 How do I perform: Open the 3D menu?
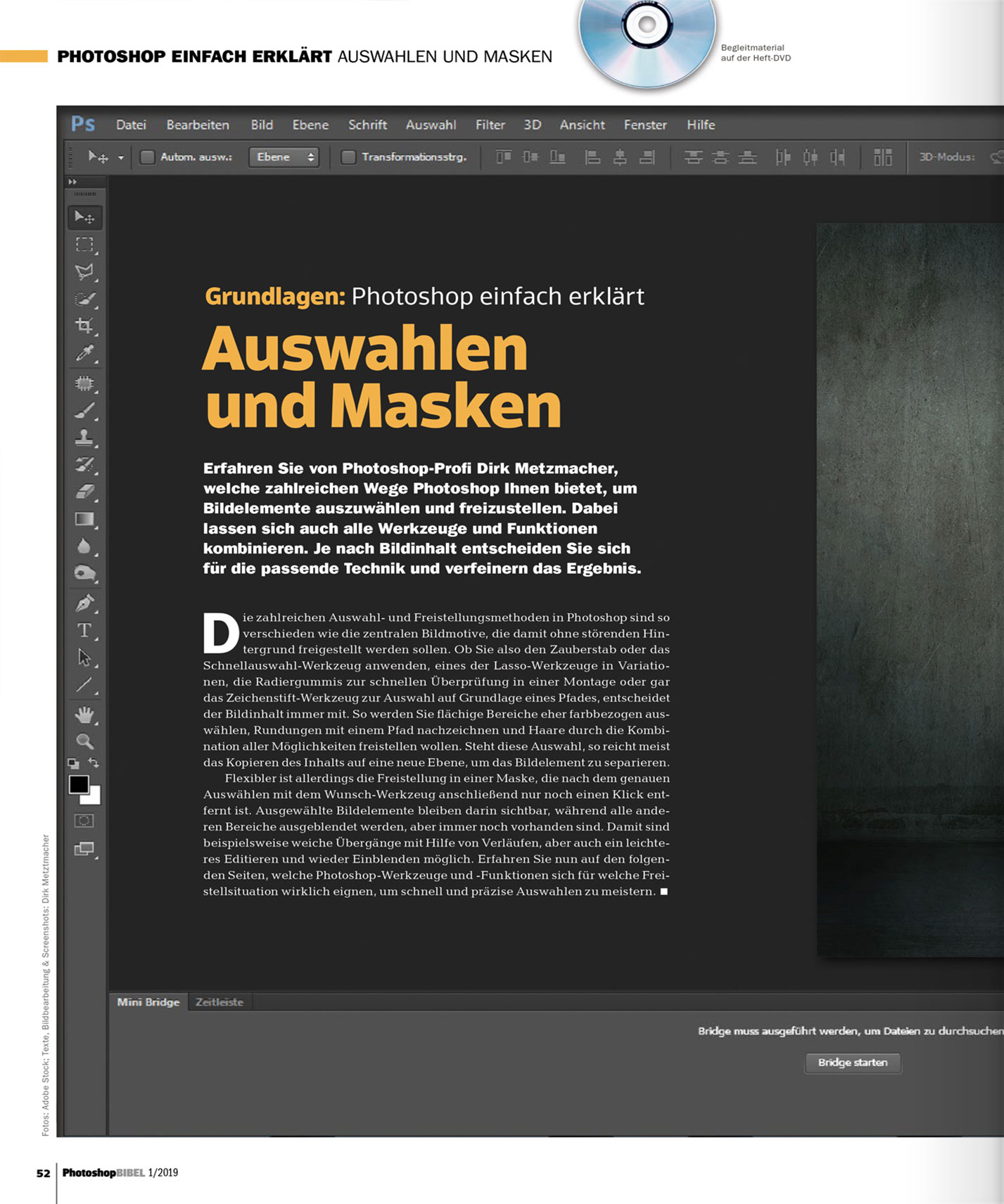pos(533,124)
